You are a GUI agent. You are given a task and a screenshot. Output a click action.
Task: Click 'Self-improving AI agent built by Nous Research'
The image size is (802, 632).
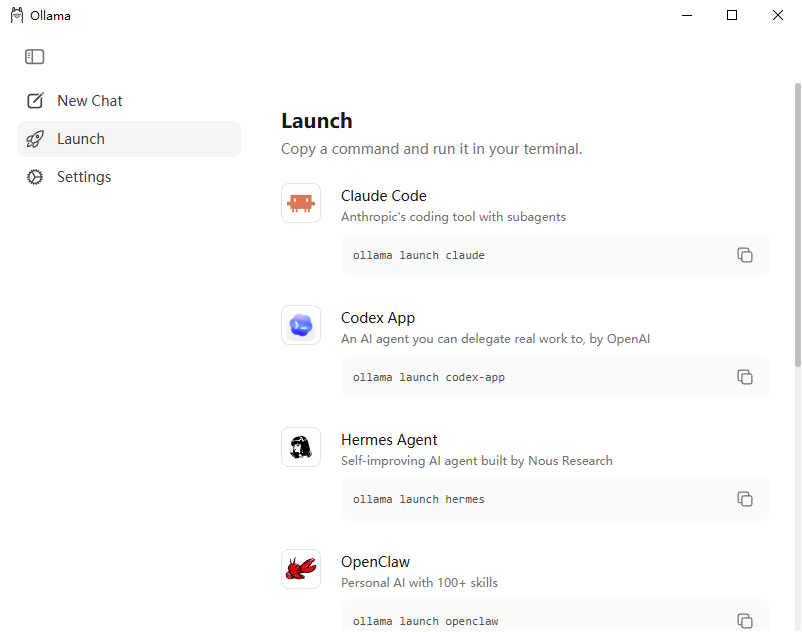477,461
